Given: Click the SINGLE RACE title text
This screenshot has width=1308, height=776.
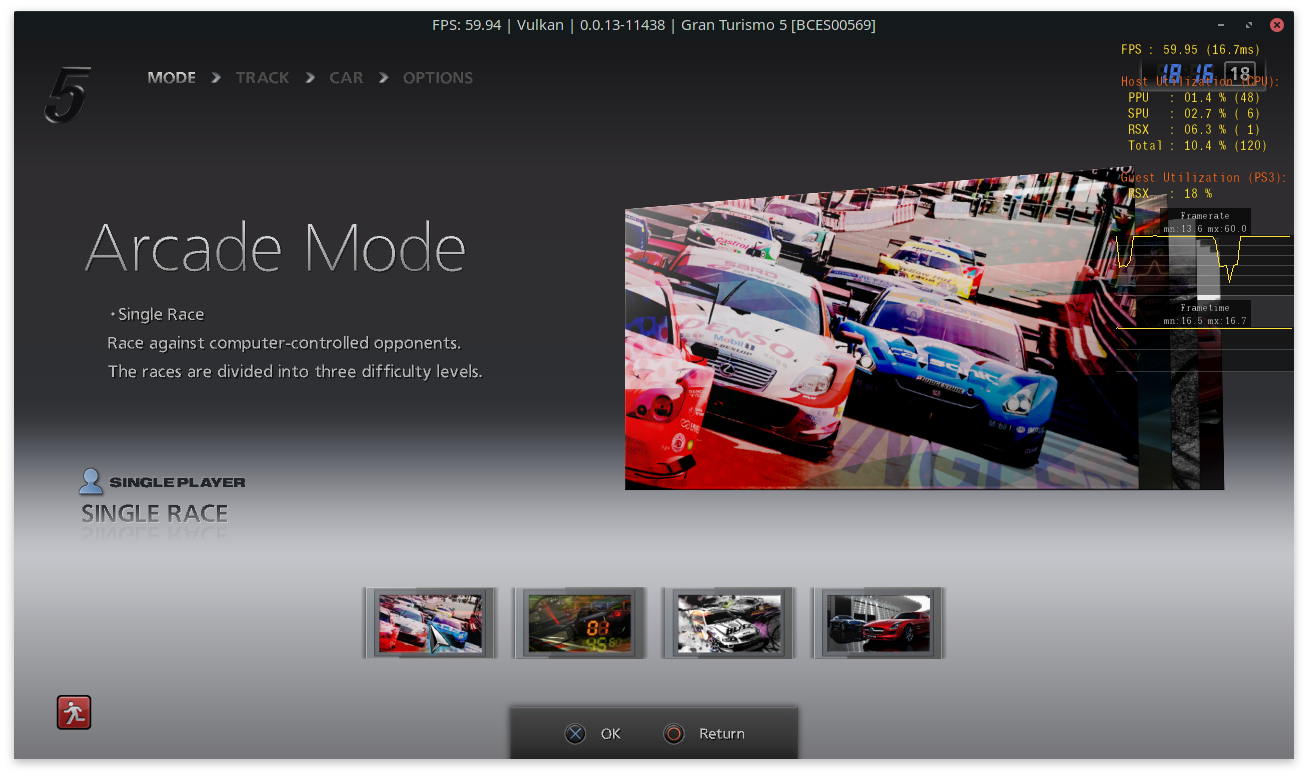Looking at the screenshot, I should (155, 514).
